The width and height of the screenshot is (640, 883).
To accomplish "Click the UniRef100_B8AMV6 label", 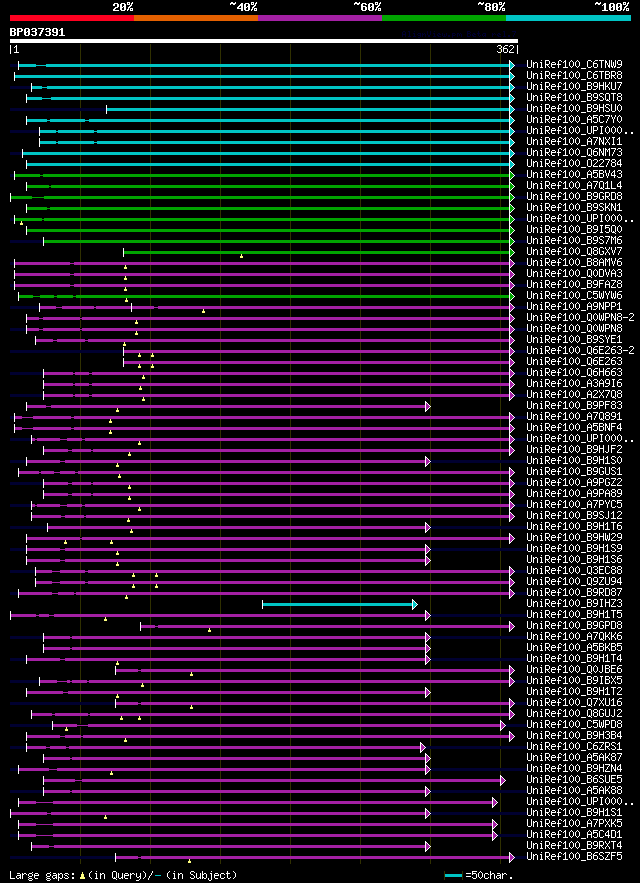I will click(574, 262).
